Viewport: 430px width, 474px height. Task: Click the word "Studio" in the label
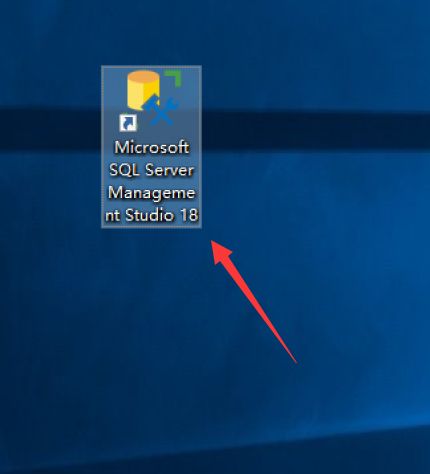pyautogui.click(x=150, y=215)
